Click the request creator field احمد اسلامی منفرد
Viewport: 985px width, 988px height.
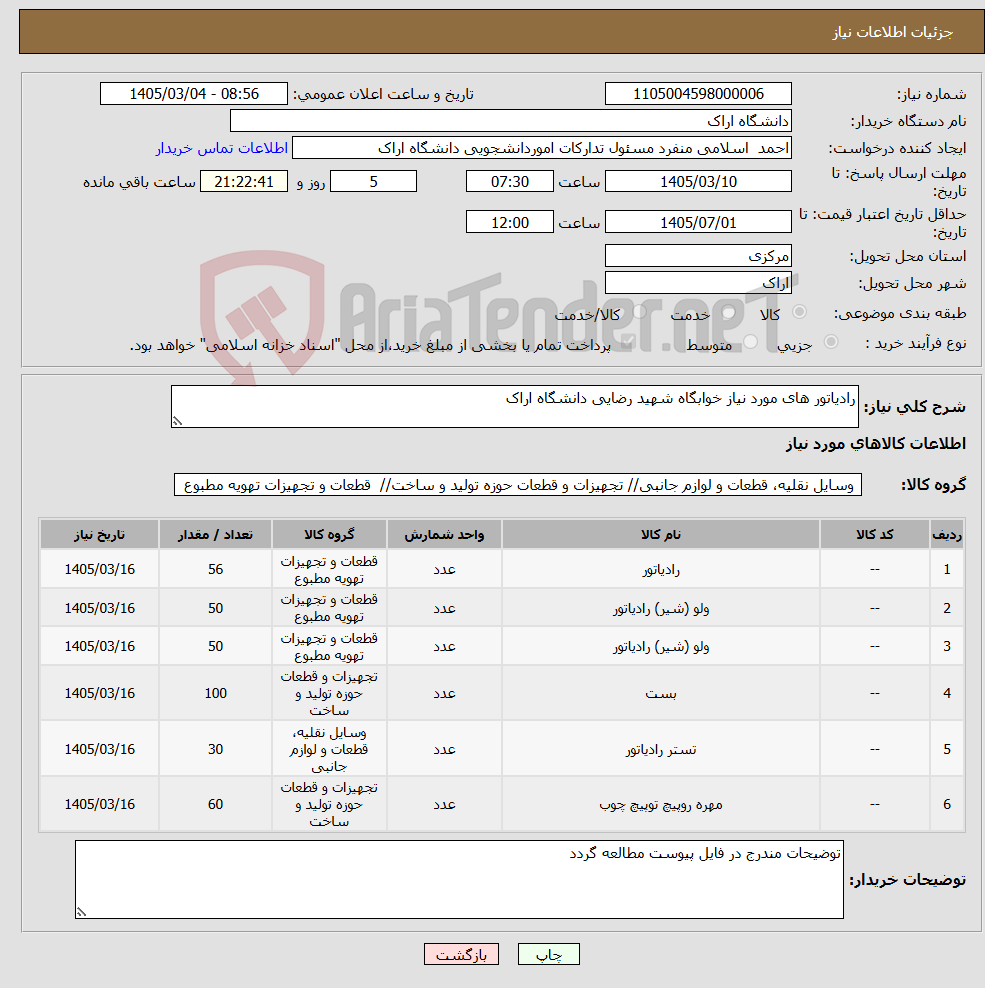[x=541, y=148]
